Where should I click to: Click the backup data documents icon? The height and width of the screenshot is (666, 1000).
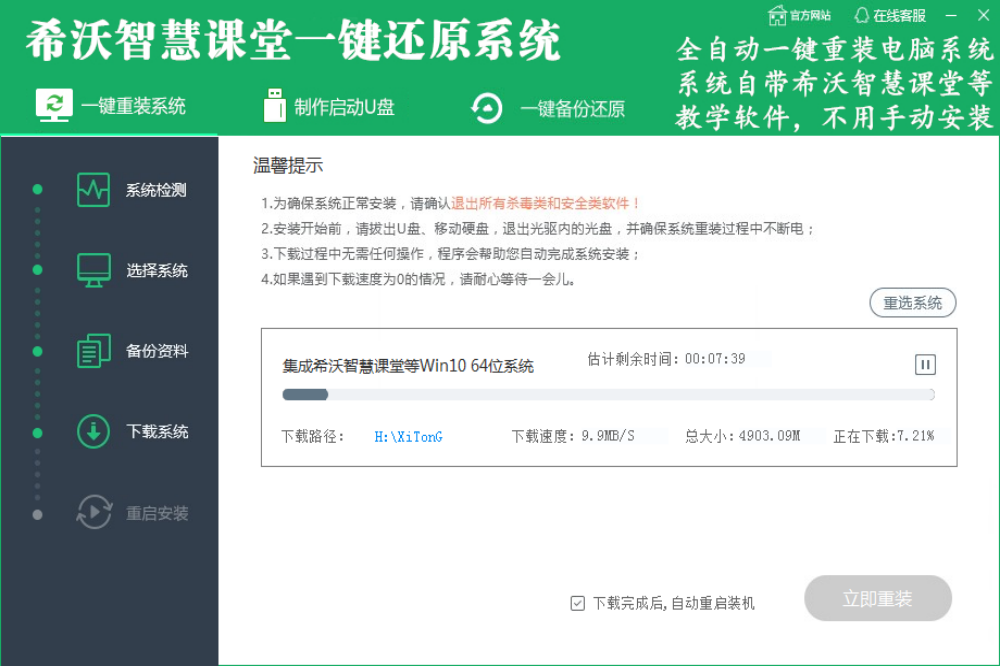tap(94, 351)
